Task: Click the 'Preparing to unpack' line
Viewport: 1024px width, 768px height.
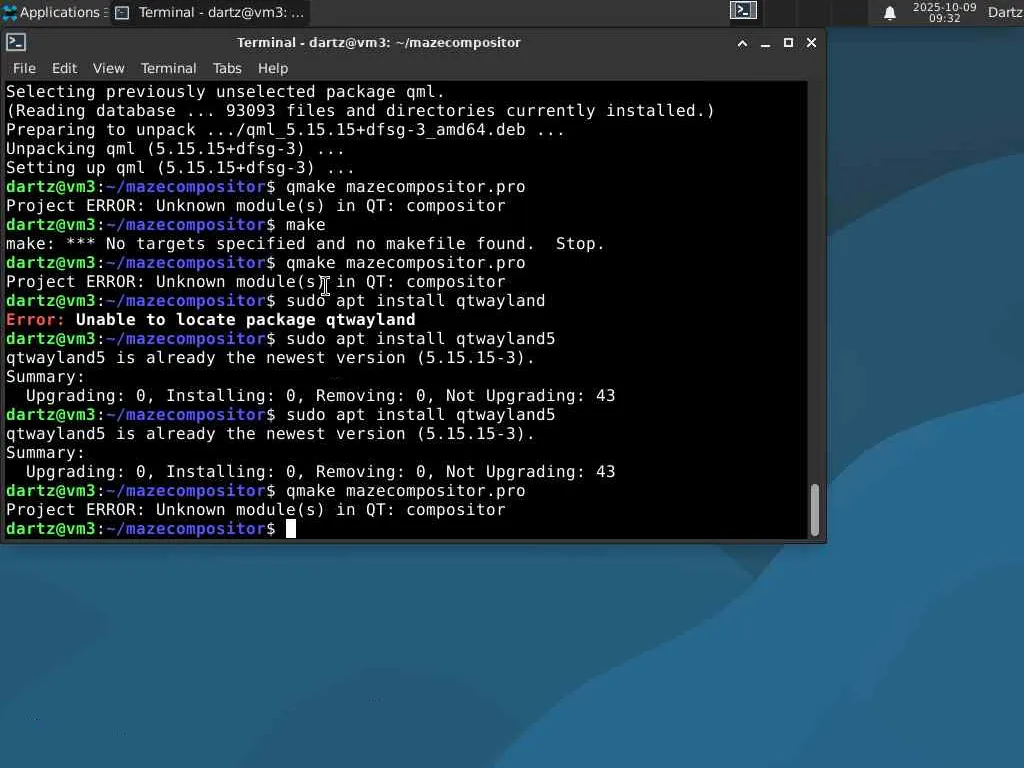Action: tap(285, 129)
